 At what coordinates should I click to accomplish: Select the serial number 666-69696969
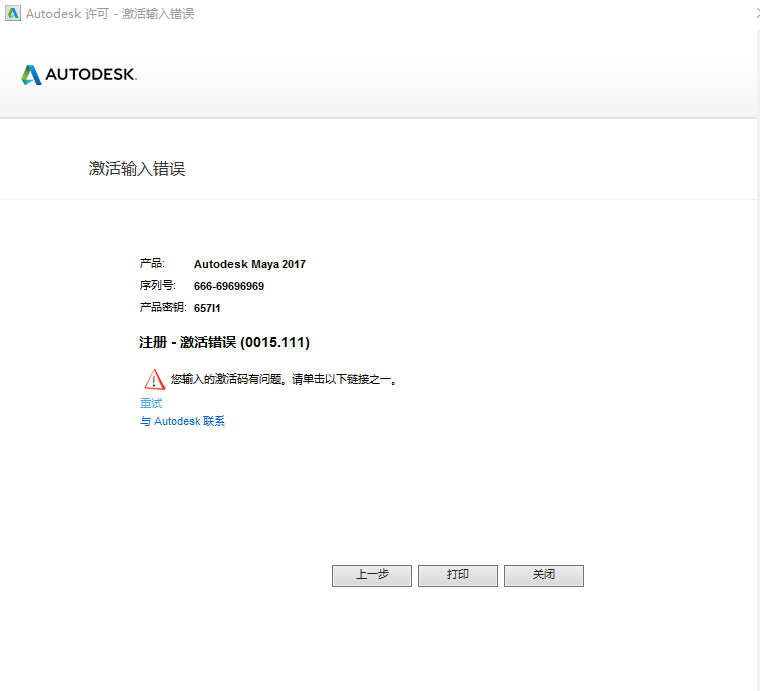click(229, 286)
